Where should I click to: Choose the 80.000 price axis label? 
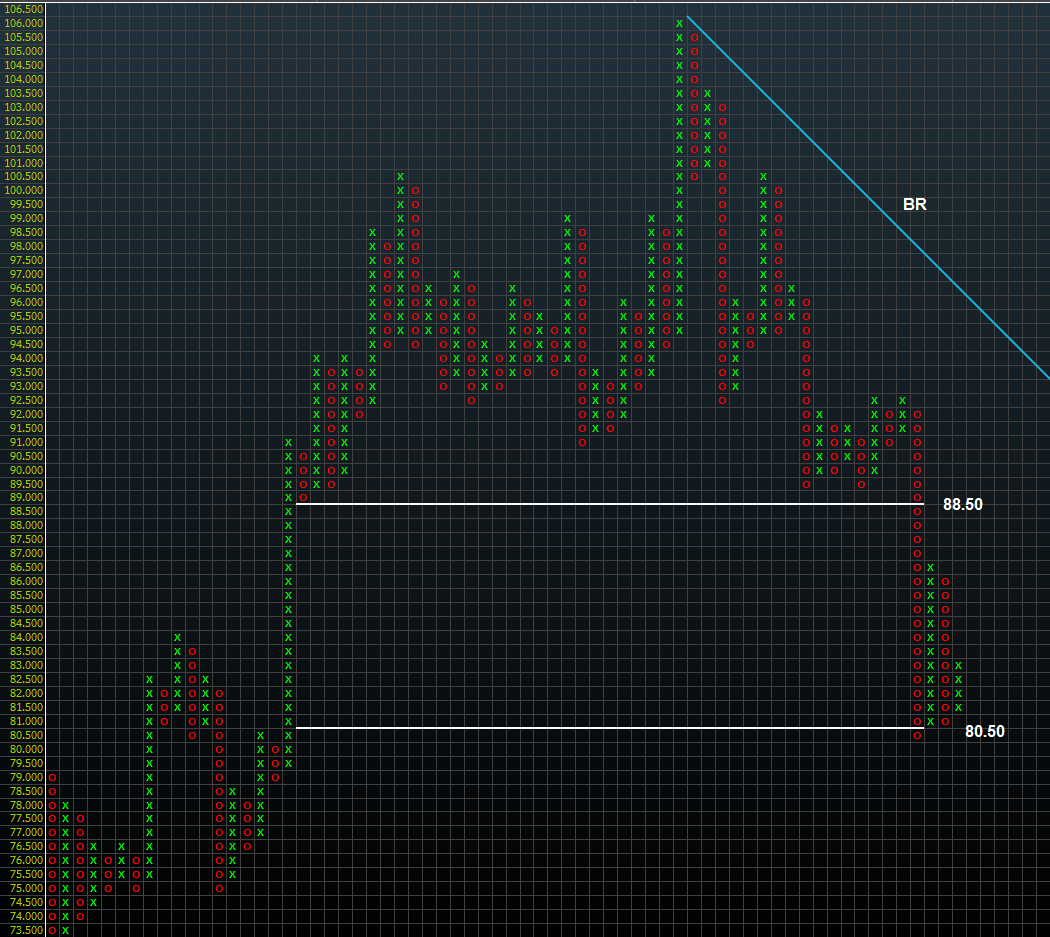click(25, 749)
